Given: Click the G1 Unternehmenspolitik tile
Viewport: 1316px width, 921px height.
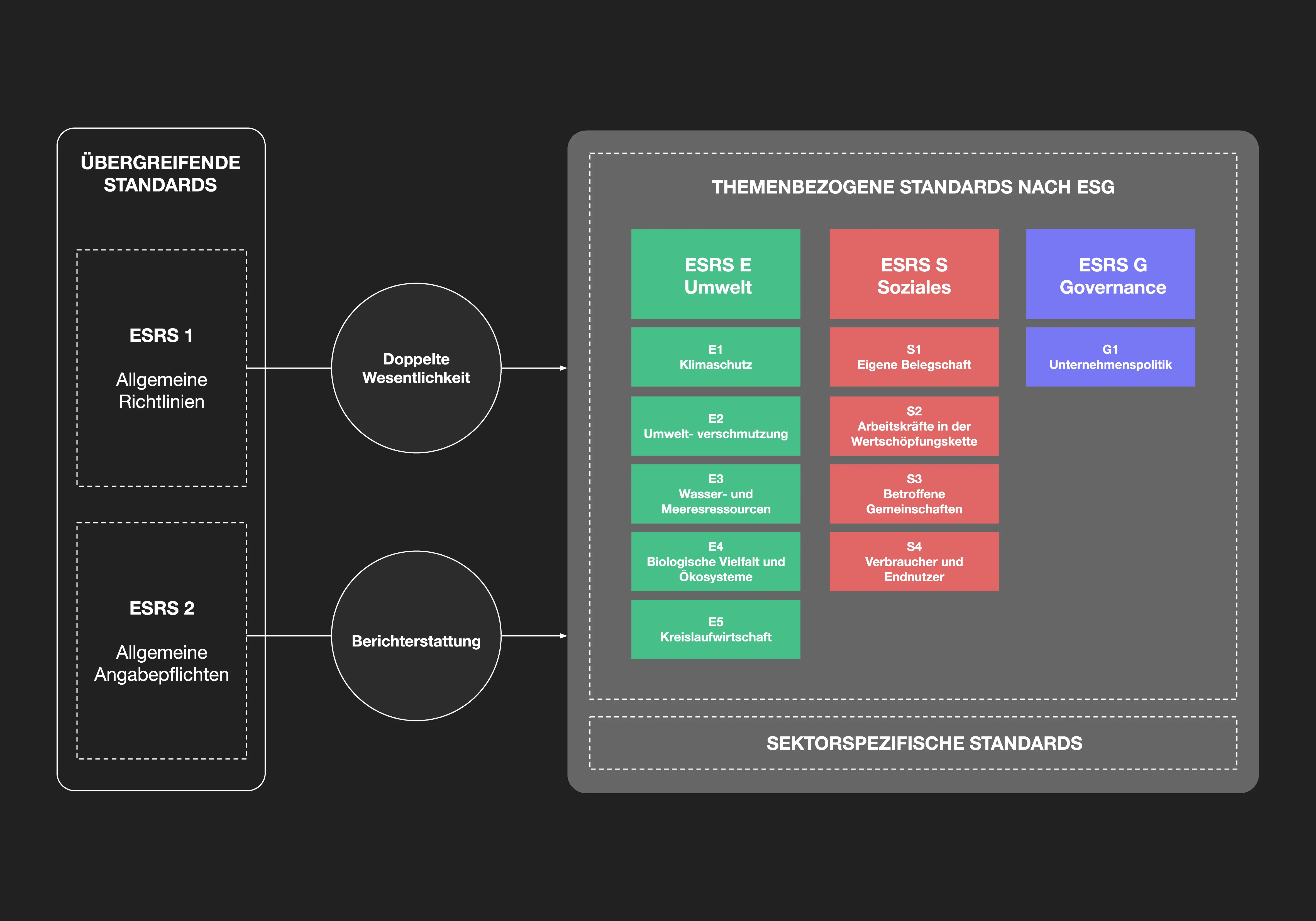Looking at the screenshot, I should point(1110,356).
